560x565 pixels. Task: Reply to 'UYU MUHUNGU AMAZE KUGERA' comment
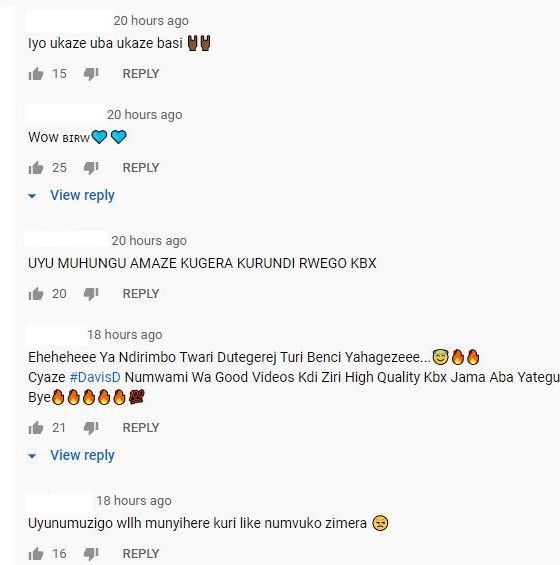141,294
